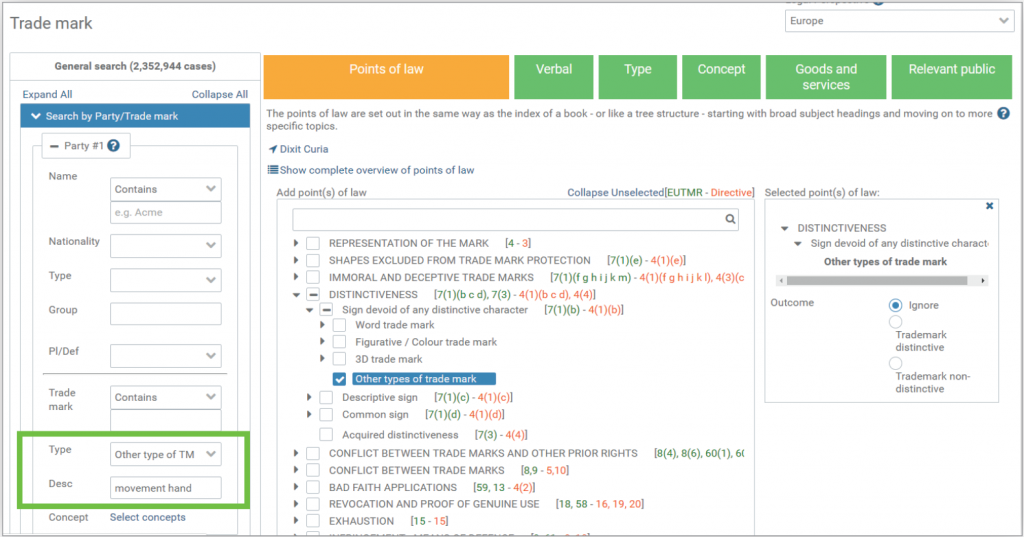Click the Collapse Unselected link
This screenshot has height=537, width=1024.
[615, 192]
